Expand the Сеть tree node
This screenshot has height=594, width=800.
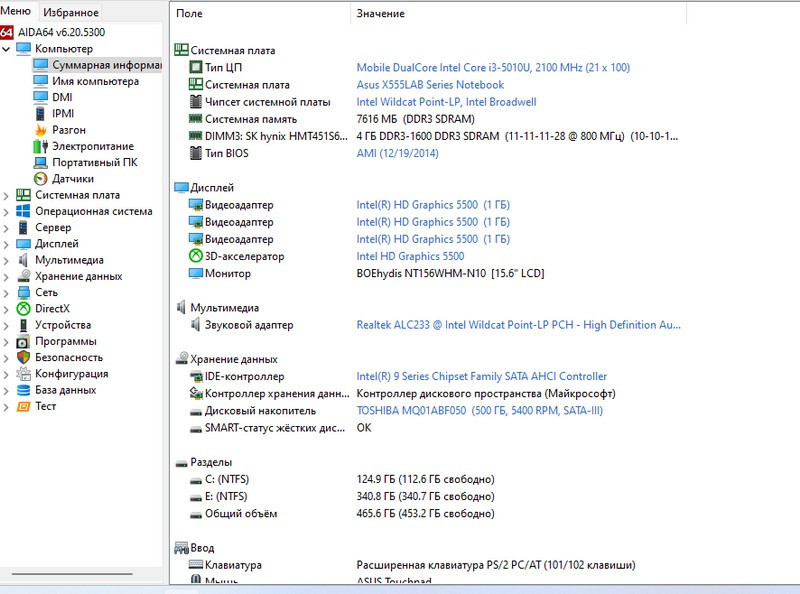[6, 293]
